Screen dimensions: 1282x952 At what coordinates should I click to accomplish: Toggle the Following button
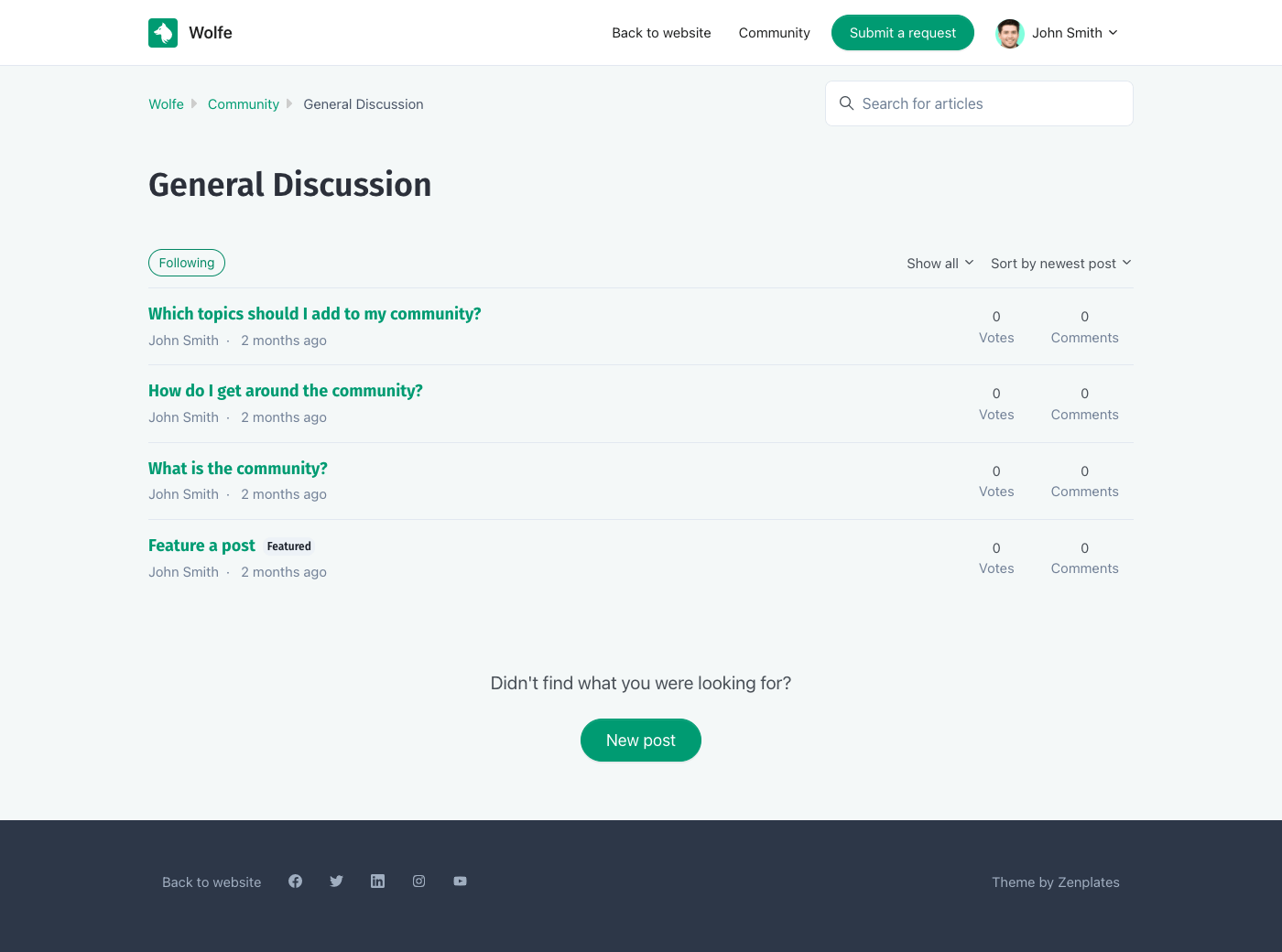(x=187, y=263)
